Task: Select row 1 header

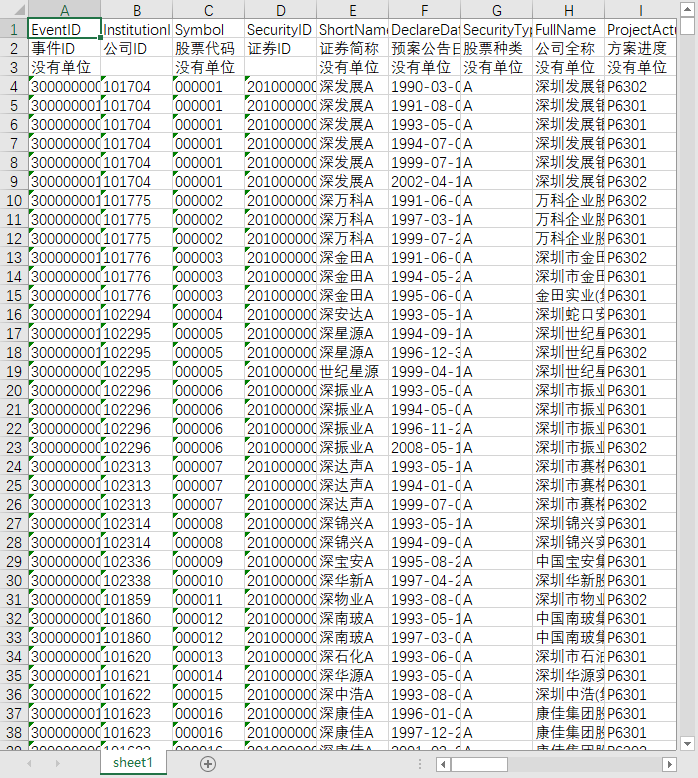Action: point(14,29)
